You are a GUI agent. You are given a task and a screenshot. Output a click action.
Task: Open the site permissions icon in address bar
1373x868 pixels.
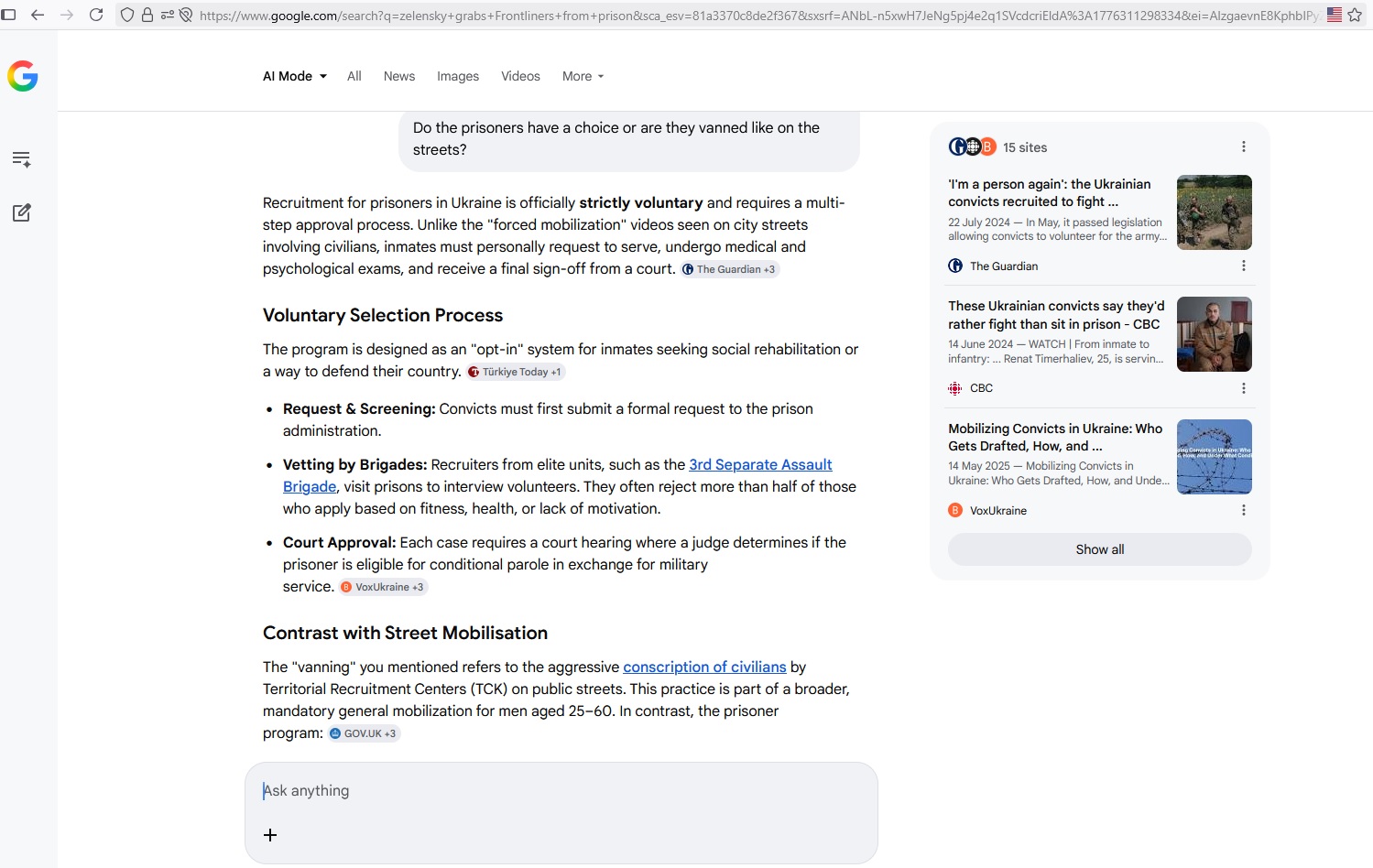point(167,15)
